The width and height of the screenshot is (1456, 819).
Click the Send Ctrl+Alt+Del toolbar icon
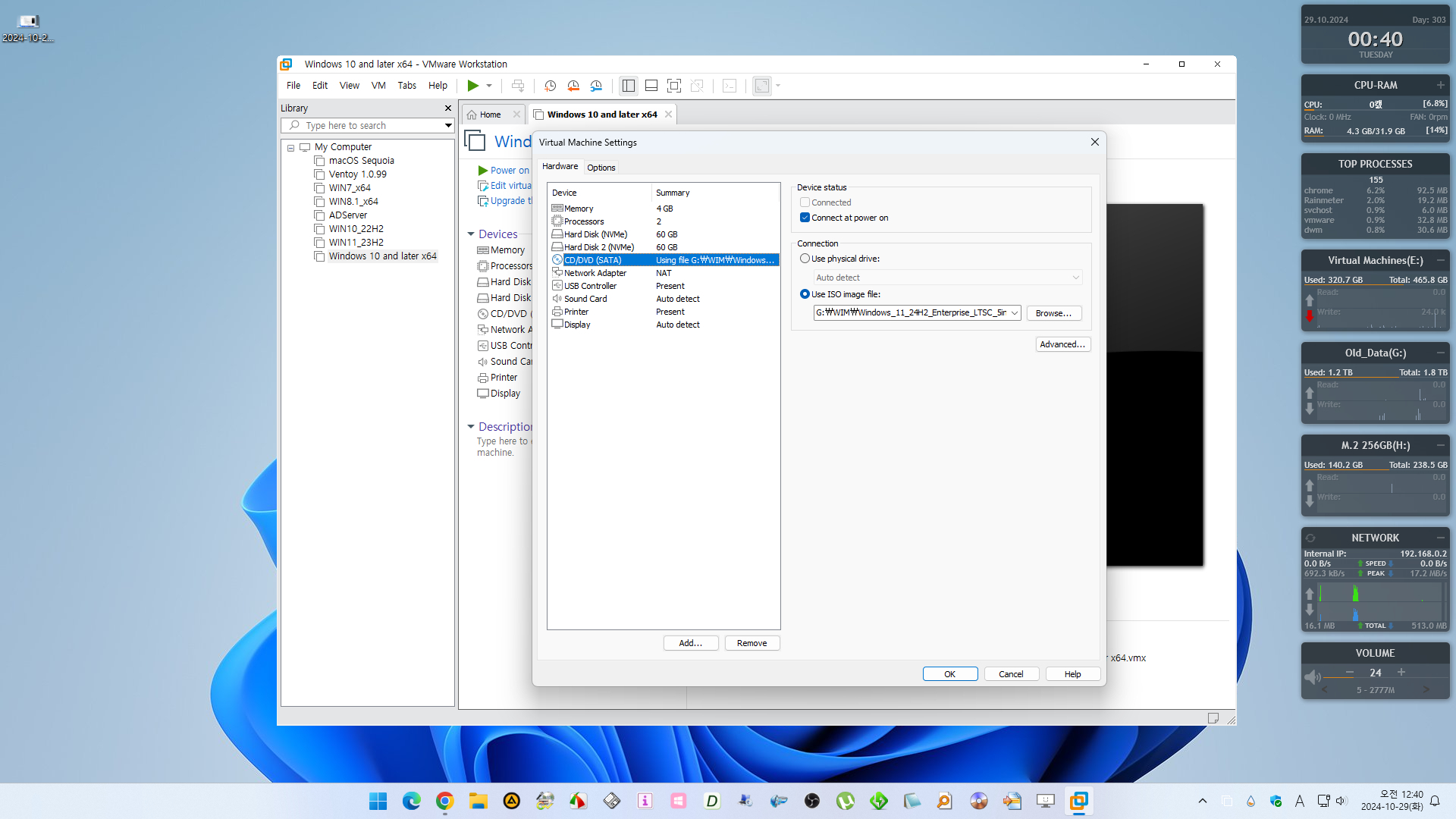(x=518, y=86)
